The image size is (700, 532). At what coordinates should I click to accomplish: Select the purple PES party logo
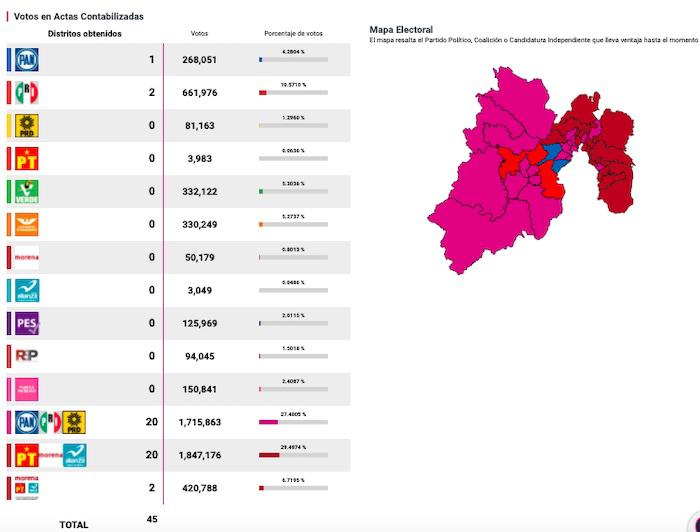click(27, 324)
